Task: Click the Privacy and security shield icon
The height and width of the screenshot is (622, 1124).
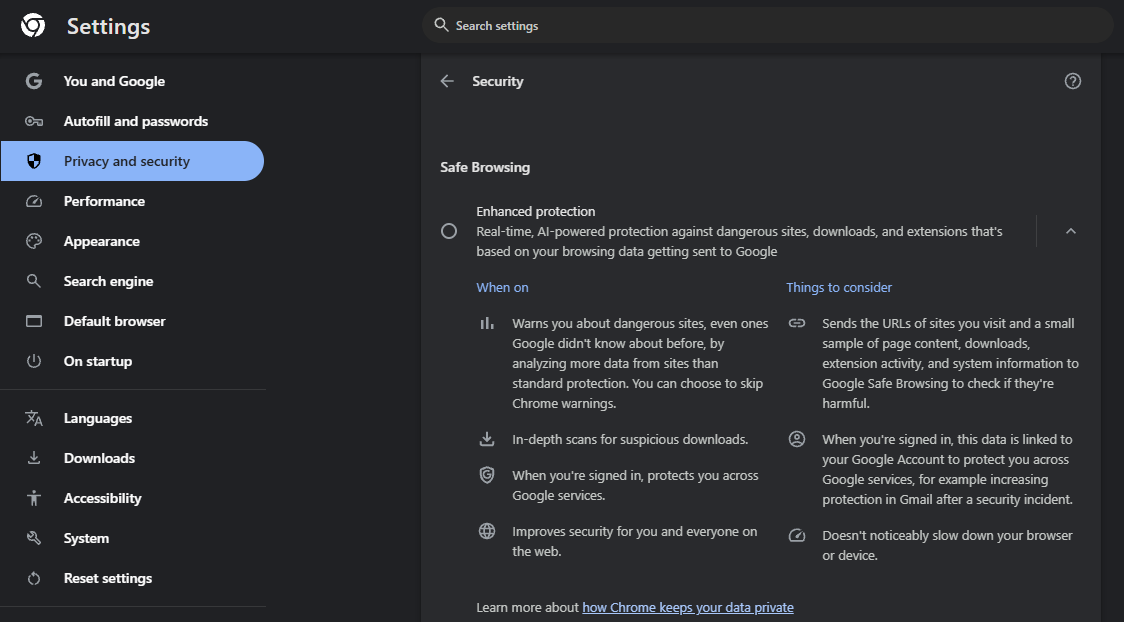Action: click(x=33, y=161)
